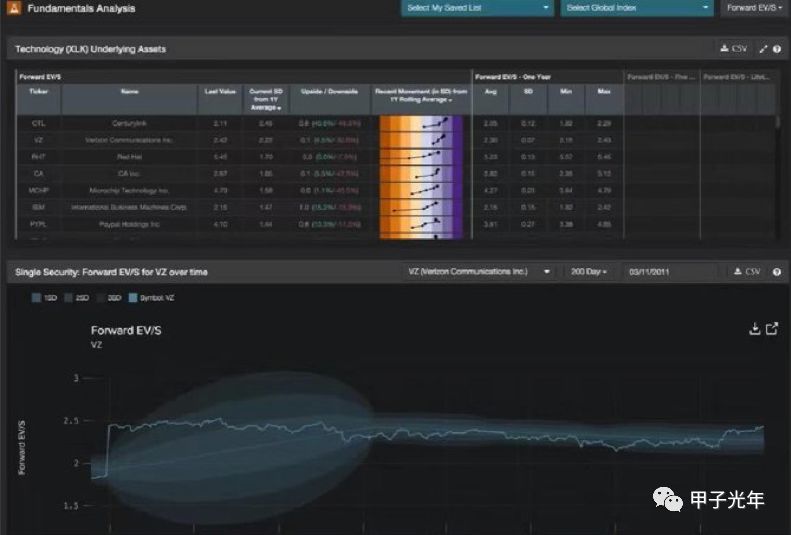Toggle the 3SD legend series

tap(109, 298)
